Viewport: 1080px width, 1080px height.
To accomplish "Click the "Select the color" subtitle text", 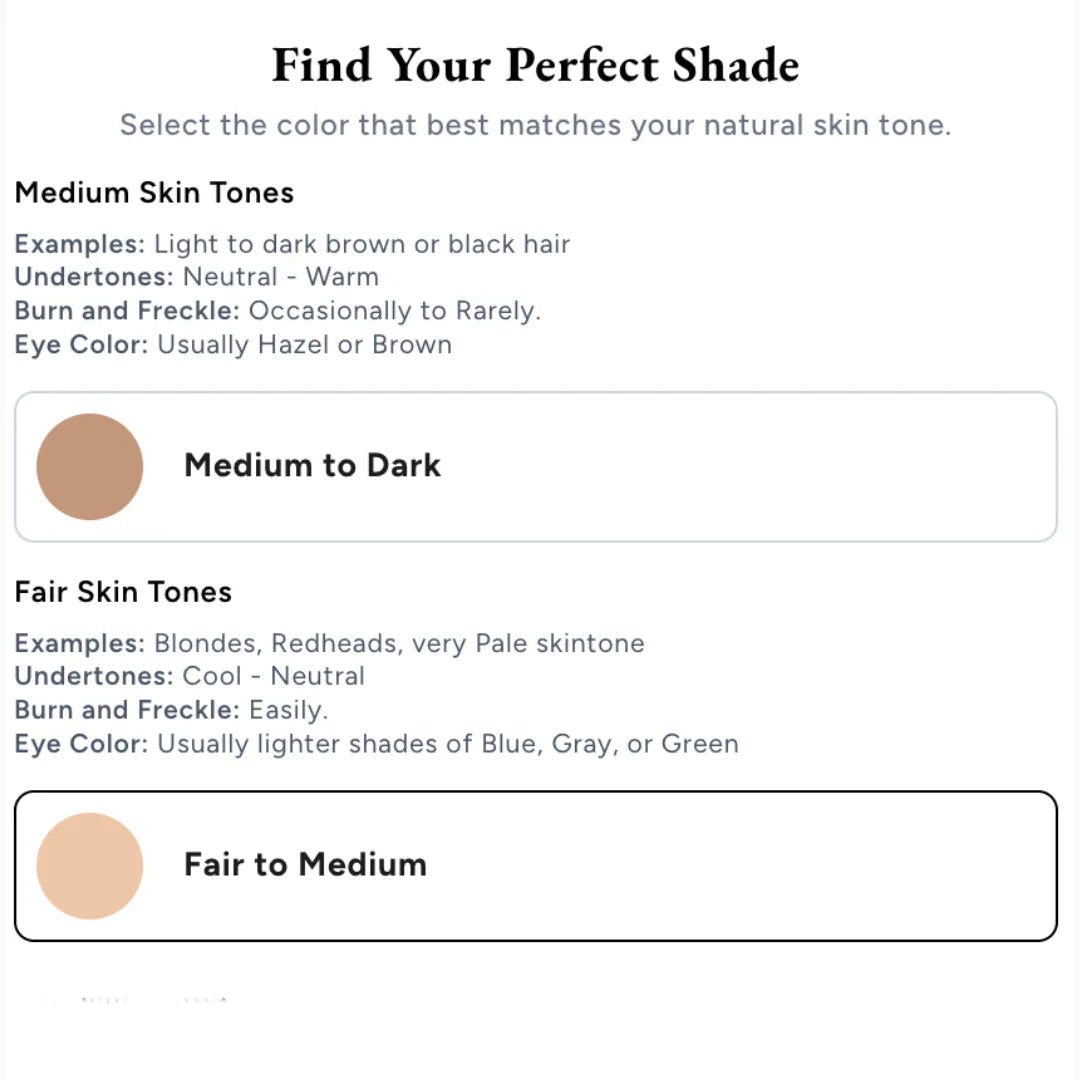I will coord(535,125).
